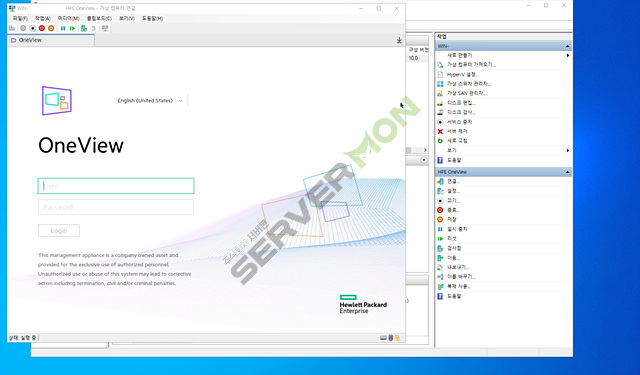
Task: Focus the Password input field
Action: click(116, 207)
